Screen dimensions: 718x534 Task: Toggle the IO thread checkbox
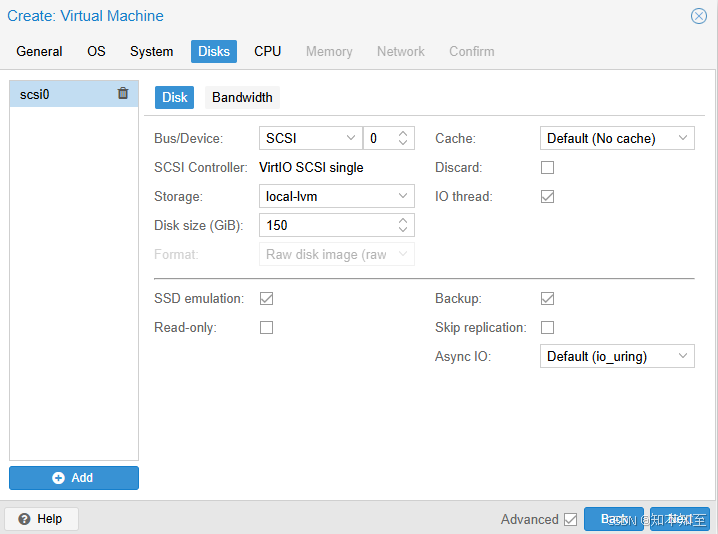[x=547, y=196]
